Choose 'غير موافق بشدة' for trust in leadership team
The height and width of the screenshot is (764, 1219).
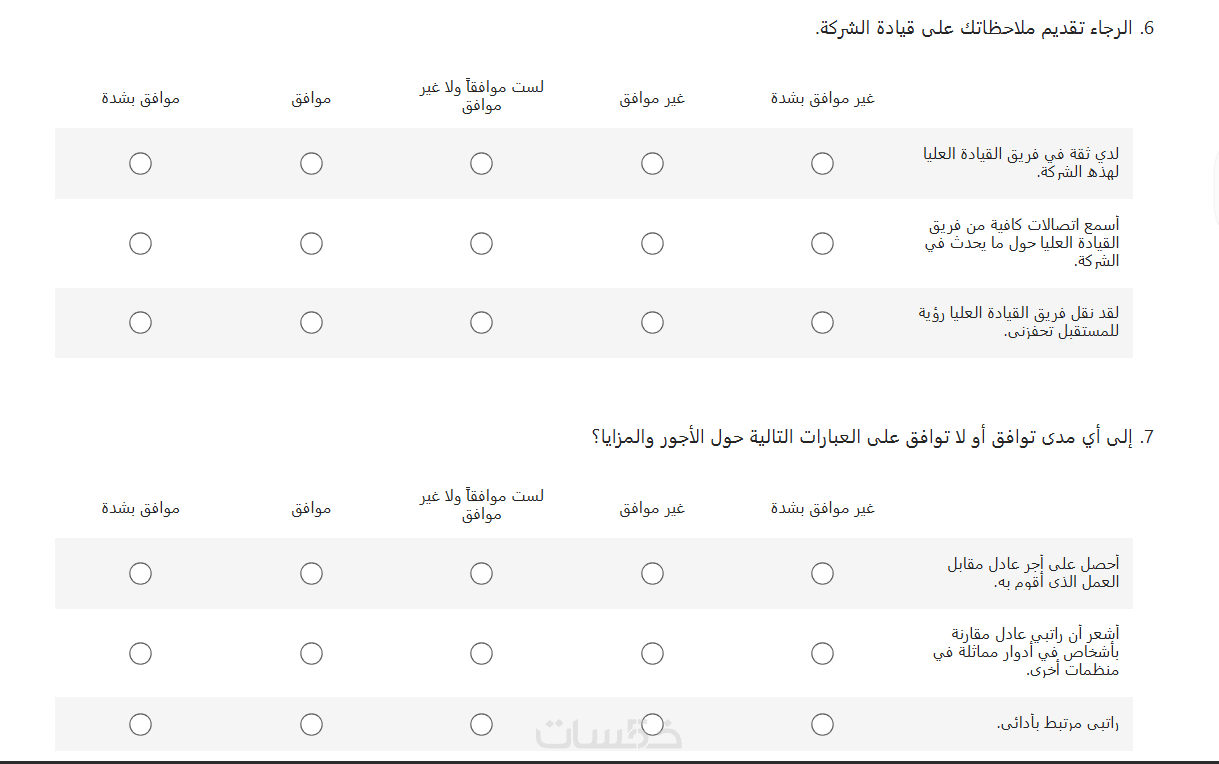point(822,163)
